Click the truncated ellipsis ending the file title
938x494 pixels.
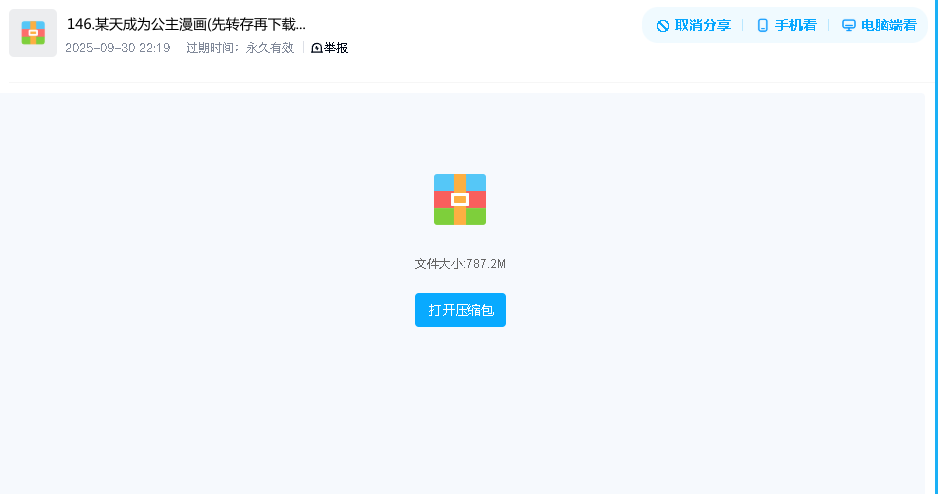(x=300, y=26)
